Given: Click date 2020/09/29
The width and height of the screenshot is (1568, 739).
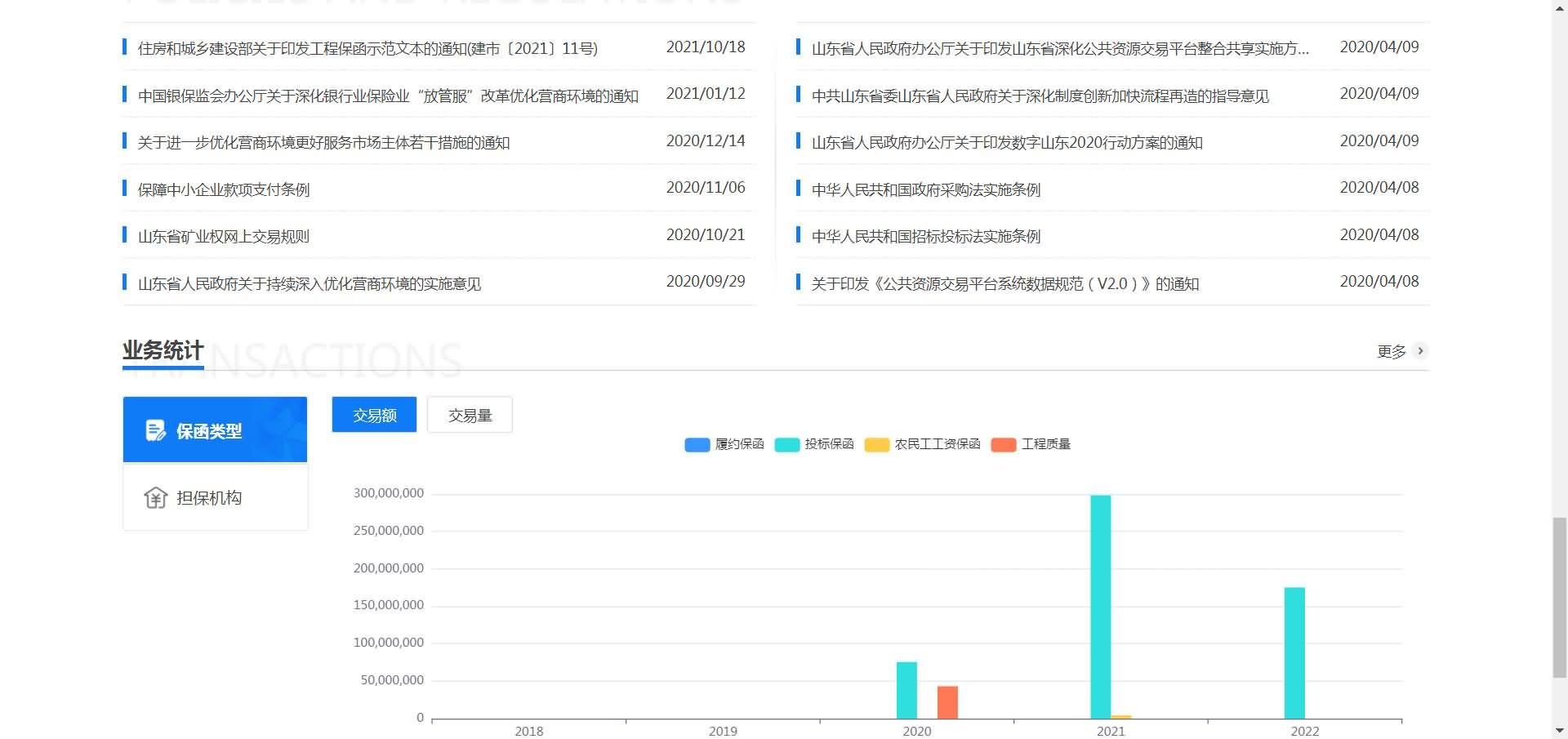Looking at the screenshot, I should [706, 282].
